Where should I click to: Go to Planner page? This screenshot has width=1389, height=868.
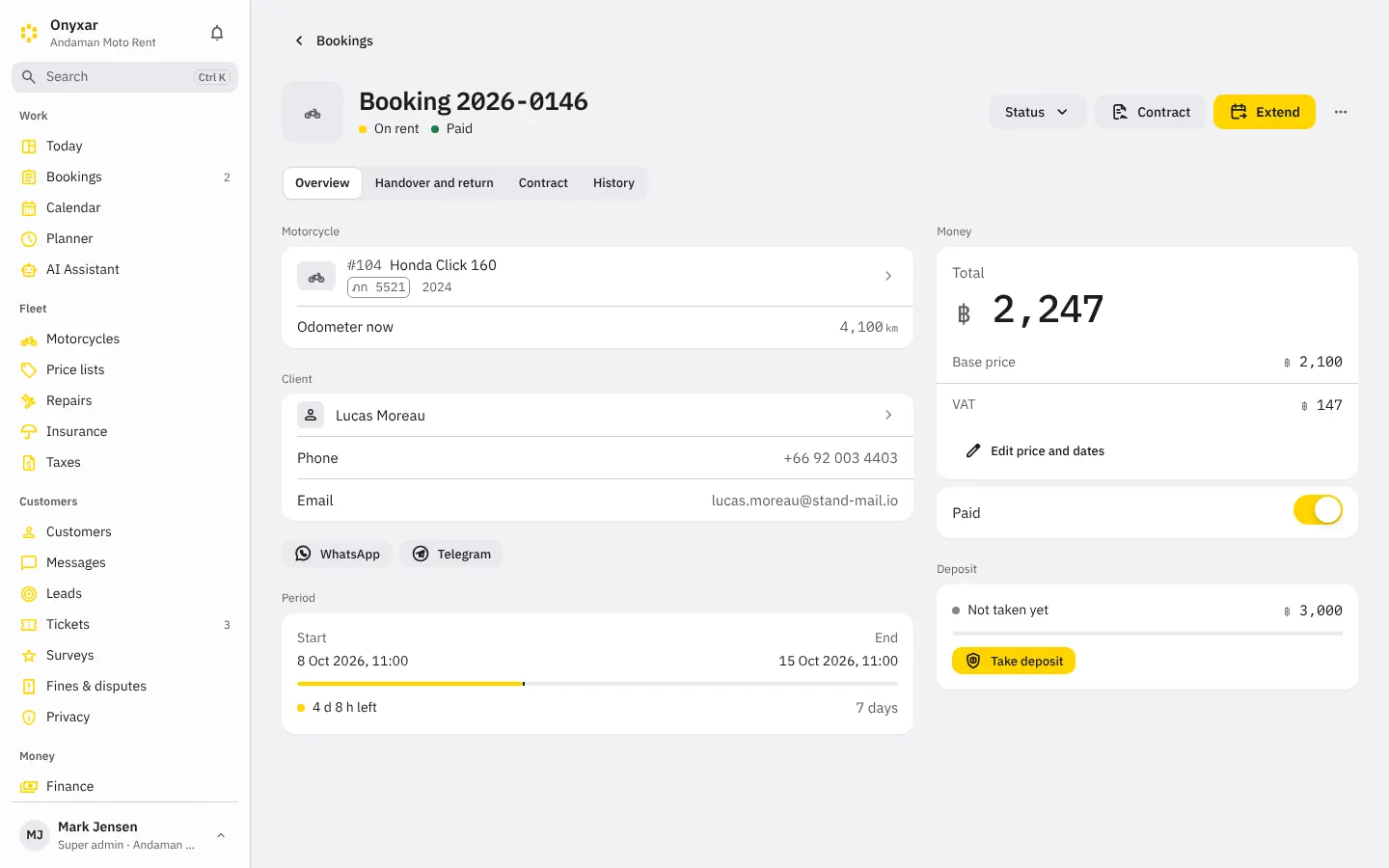124,239
